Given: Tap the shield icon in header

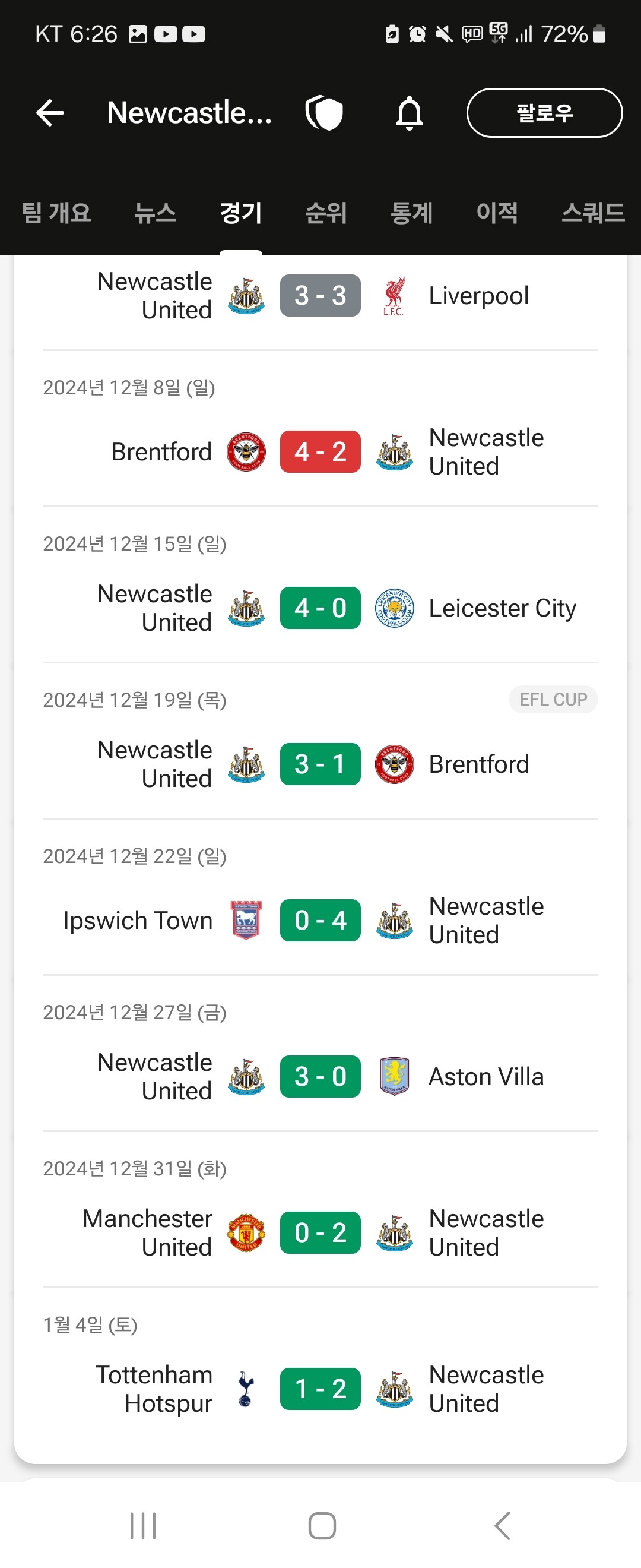Looking at the screenshot, I should [x=325, y=113].
